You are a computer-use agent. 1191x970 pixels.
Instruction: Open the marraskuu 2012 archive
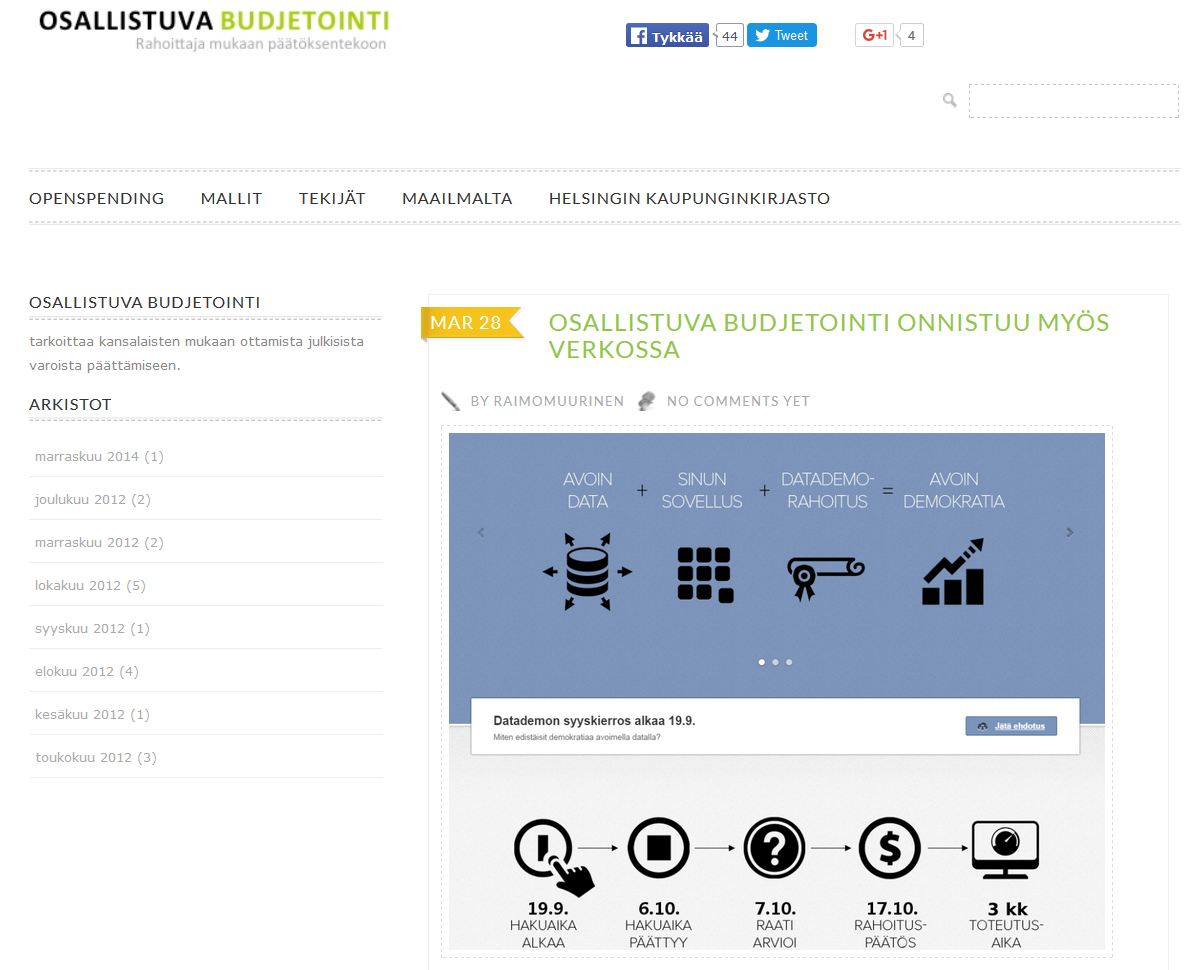tap(99, 542)
